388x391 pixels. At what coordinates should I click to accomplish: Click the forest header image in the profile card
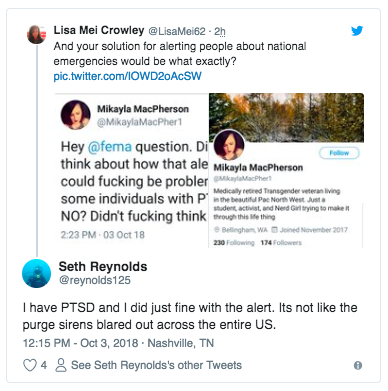click(287, 118)
